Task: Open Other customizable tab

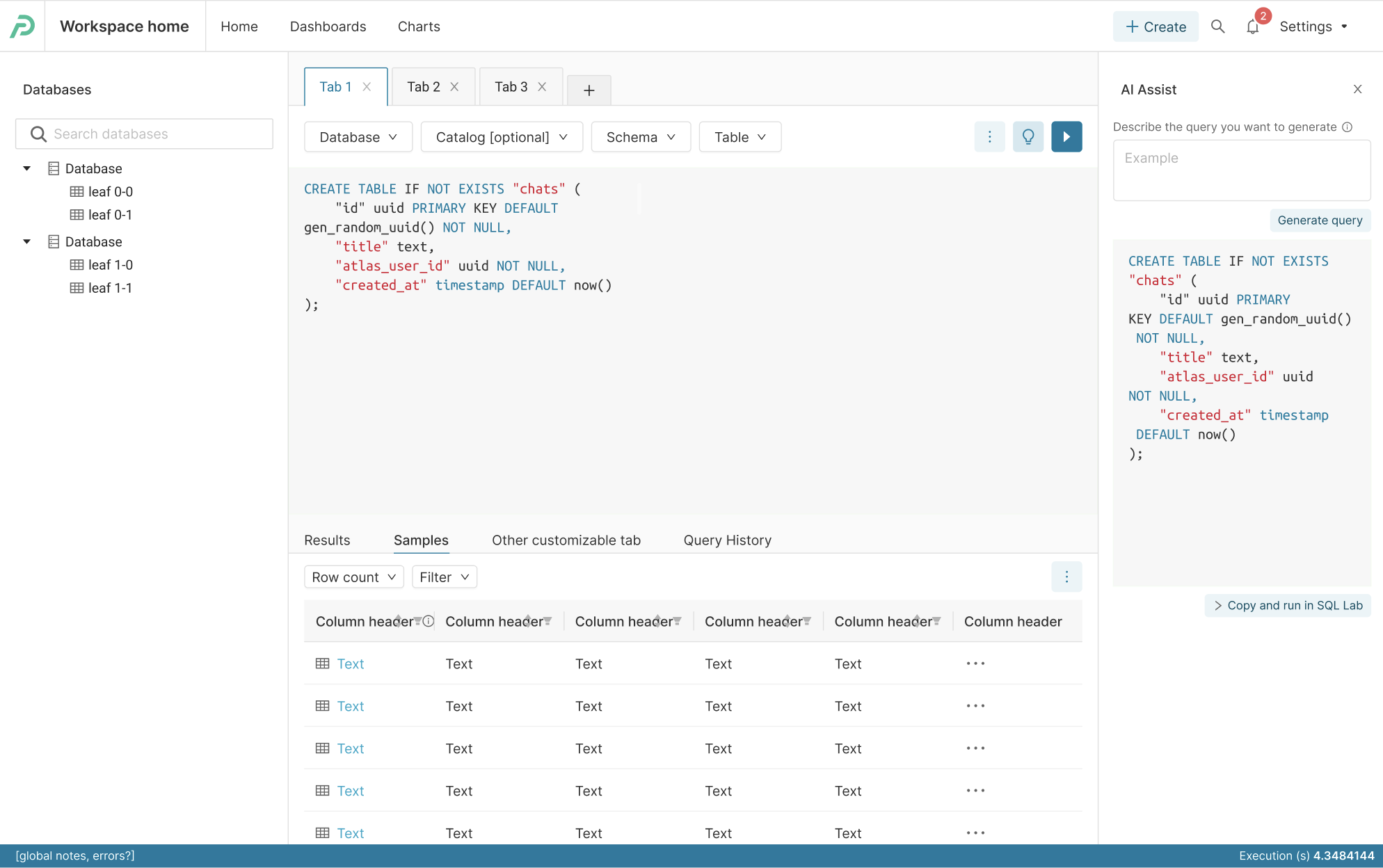Action: click(x=566, y=540)
